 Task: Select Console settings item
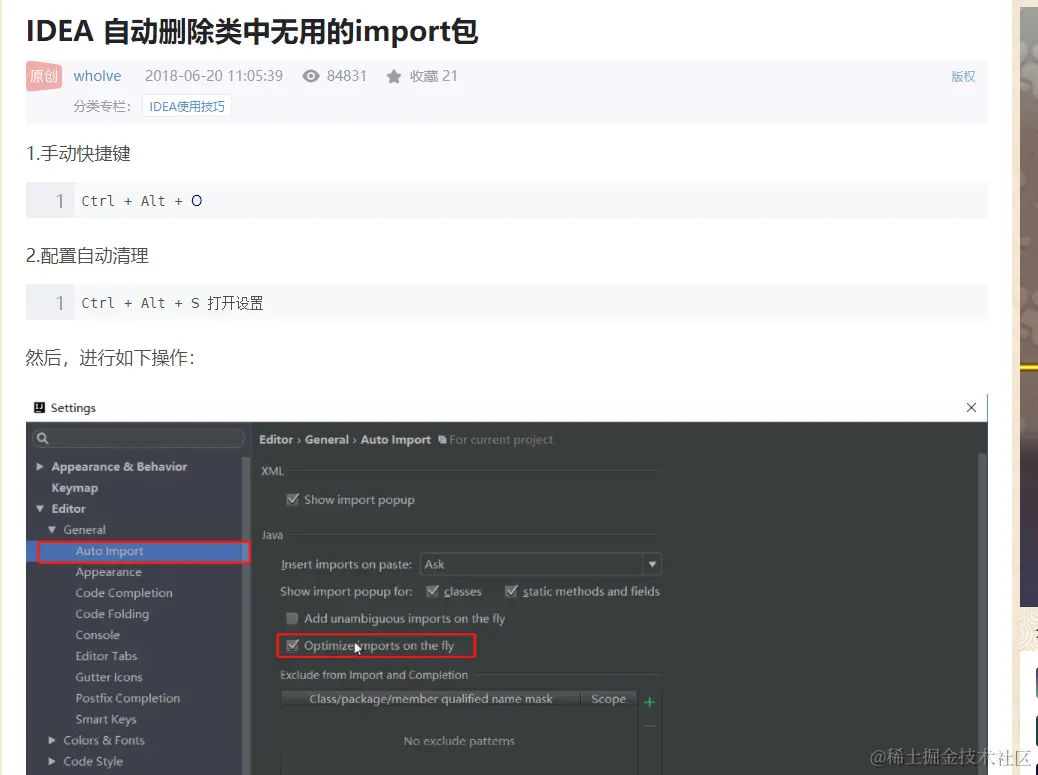(97, 635)
